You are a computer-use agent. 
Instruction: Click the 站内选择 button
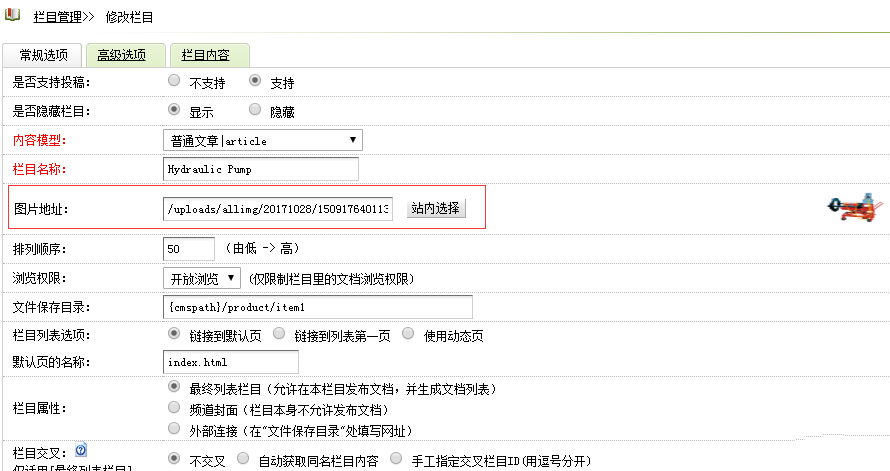pos(435,208)
